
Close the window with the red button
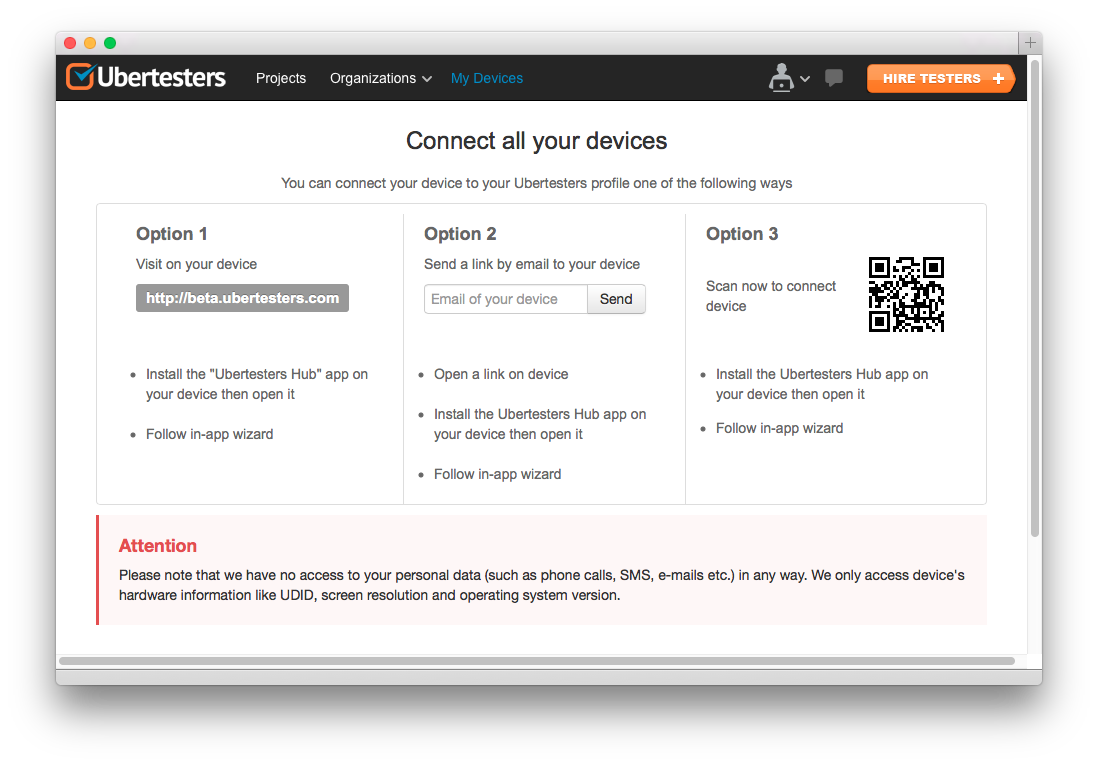(70, 43)
